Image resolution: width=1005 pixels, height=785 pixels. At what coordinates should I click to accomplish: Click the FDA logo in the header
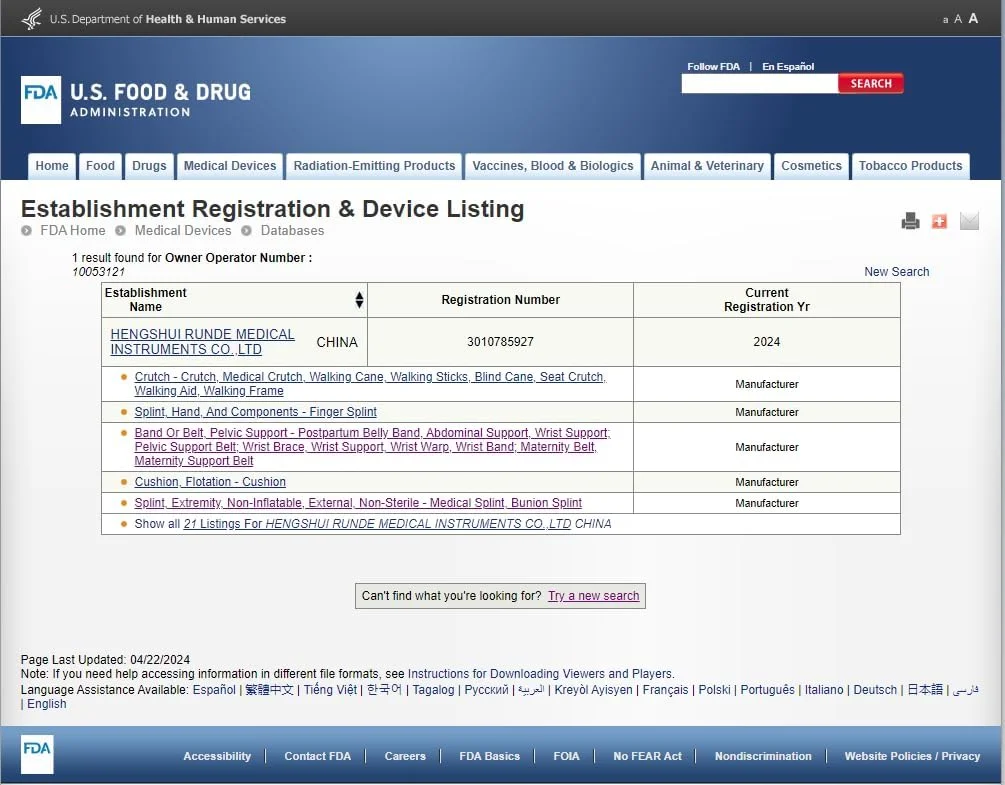(41, 100)
